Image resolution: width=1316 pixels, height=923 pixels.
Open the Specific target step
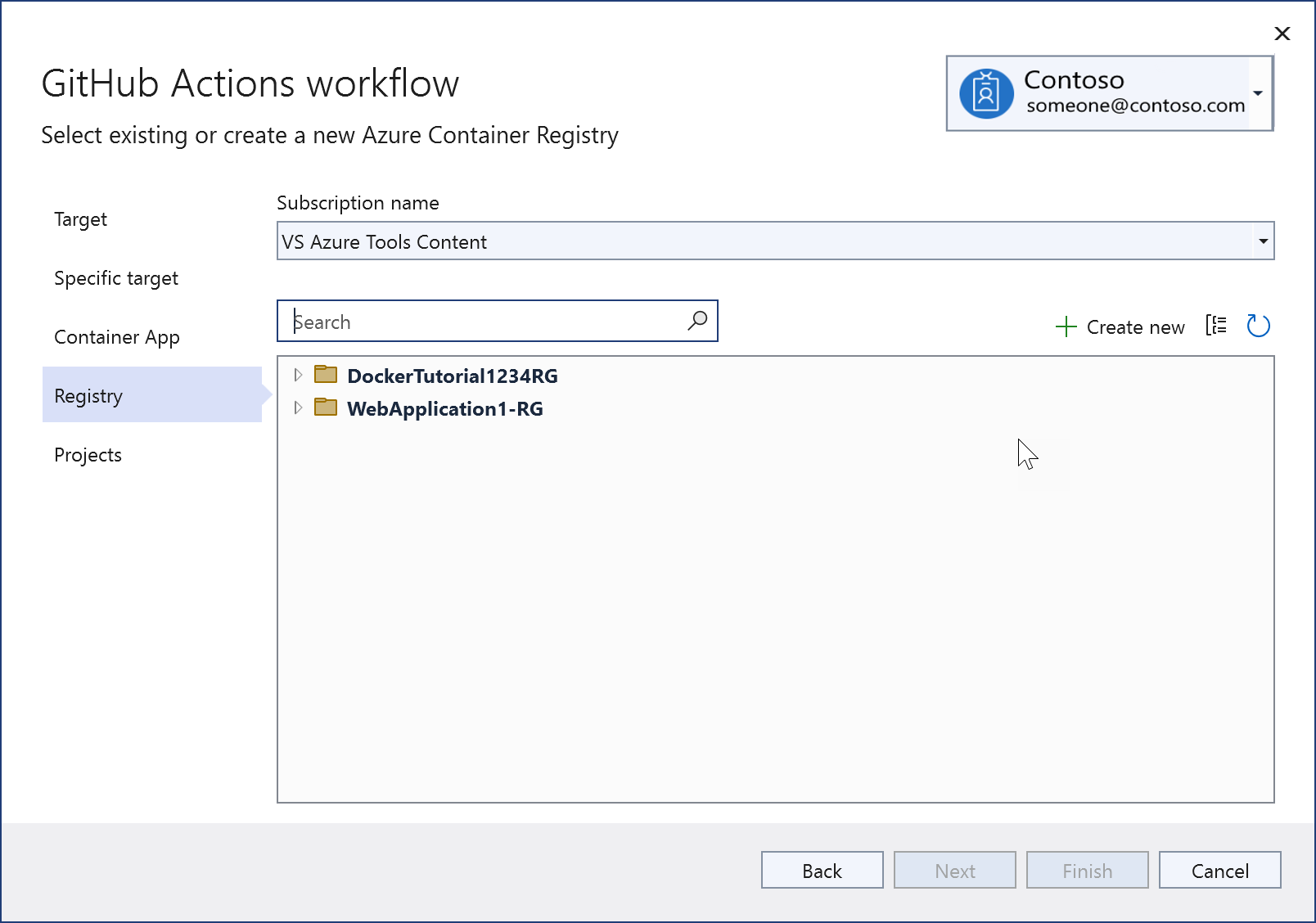[115, 277]
